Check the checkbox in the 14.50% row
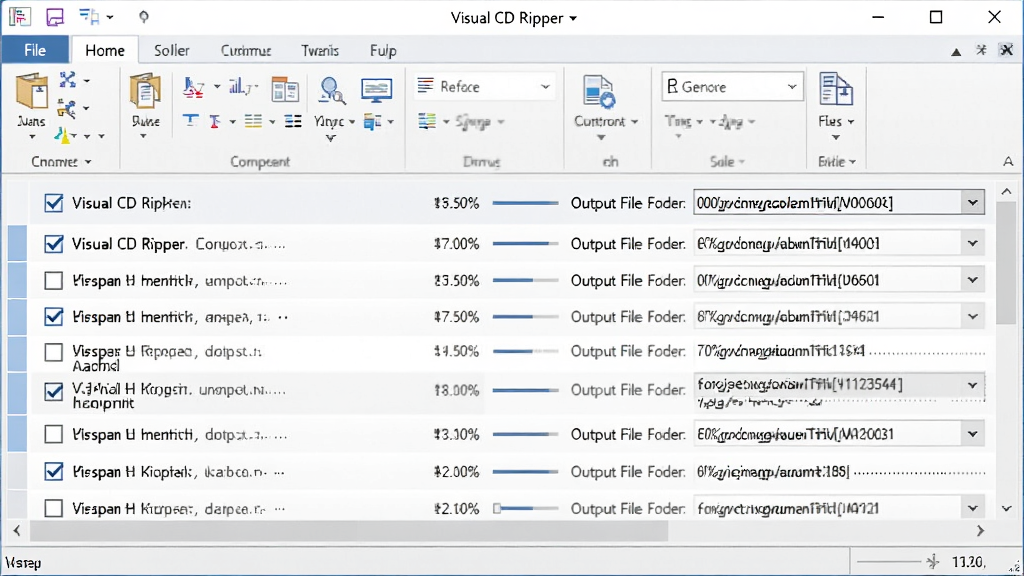Viewport: 1024px width, 576px height. point(54,353)
